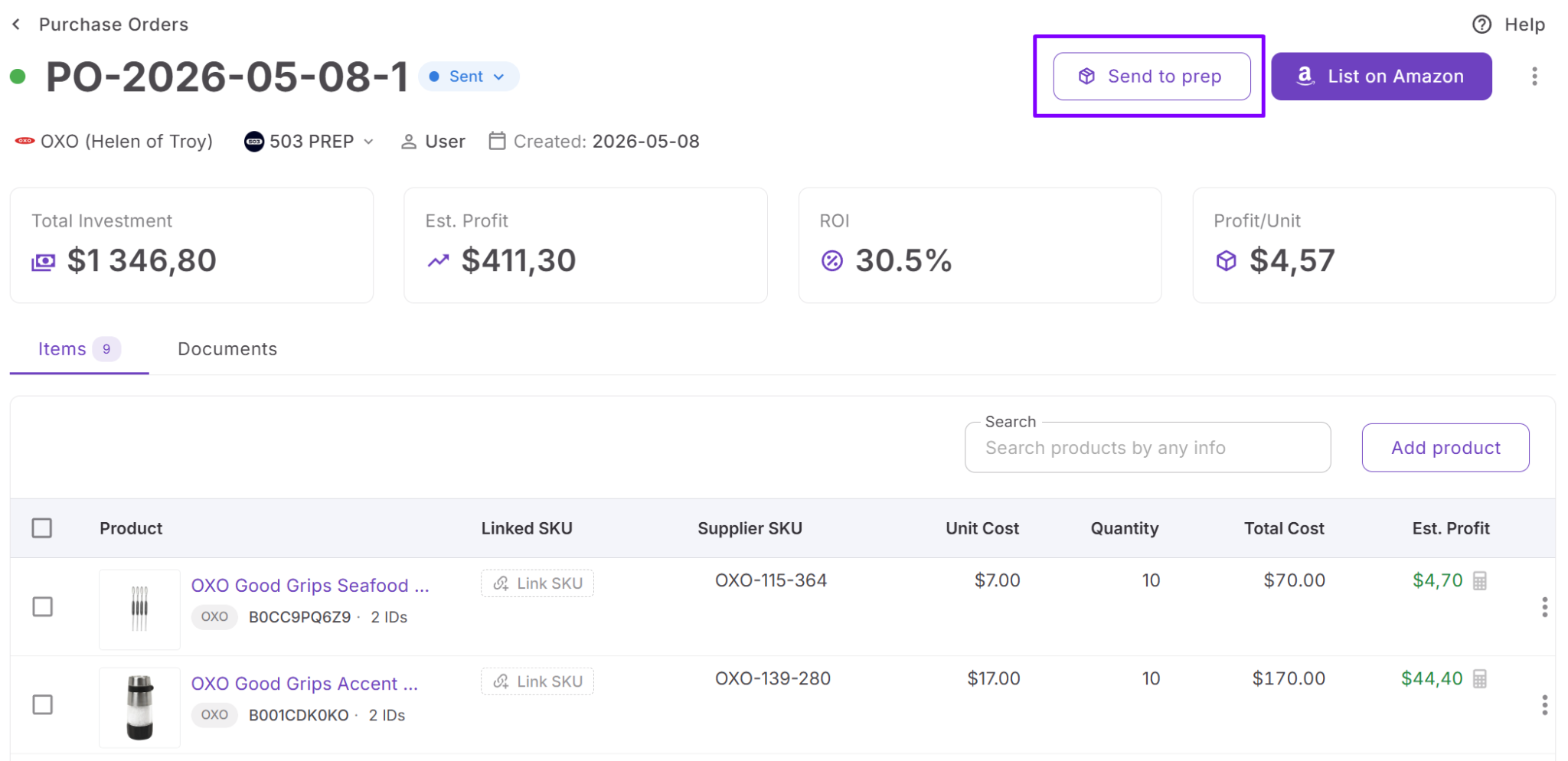The width and height of the screenshot is (1568, 761).
Task: Click the Linked SKU column header
Action: pyautogui.click(x=527, y=528)
